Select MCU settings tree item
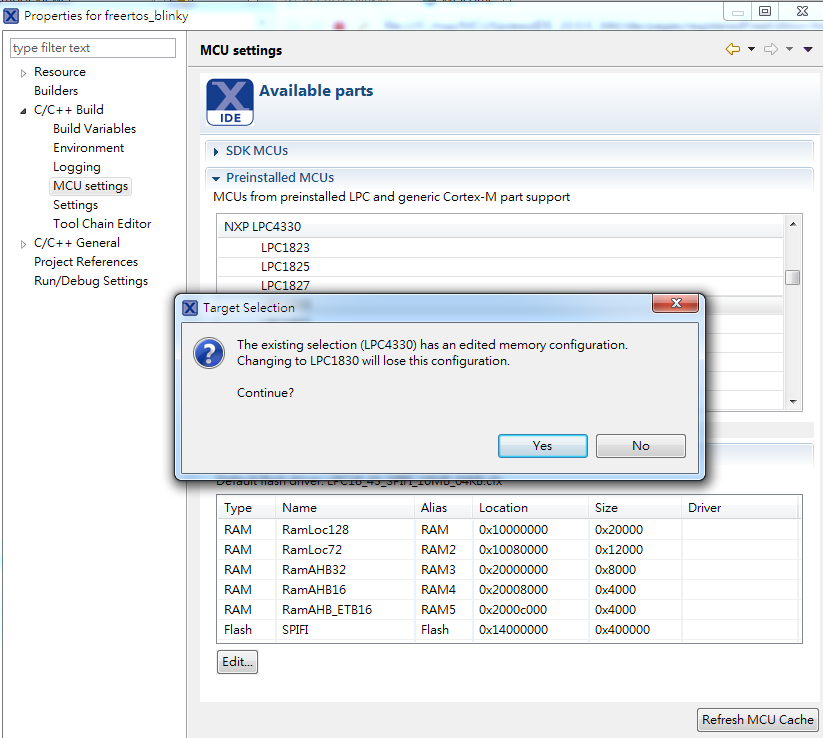 click(90, 186)
